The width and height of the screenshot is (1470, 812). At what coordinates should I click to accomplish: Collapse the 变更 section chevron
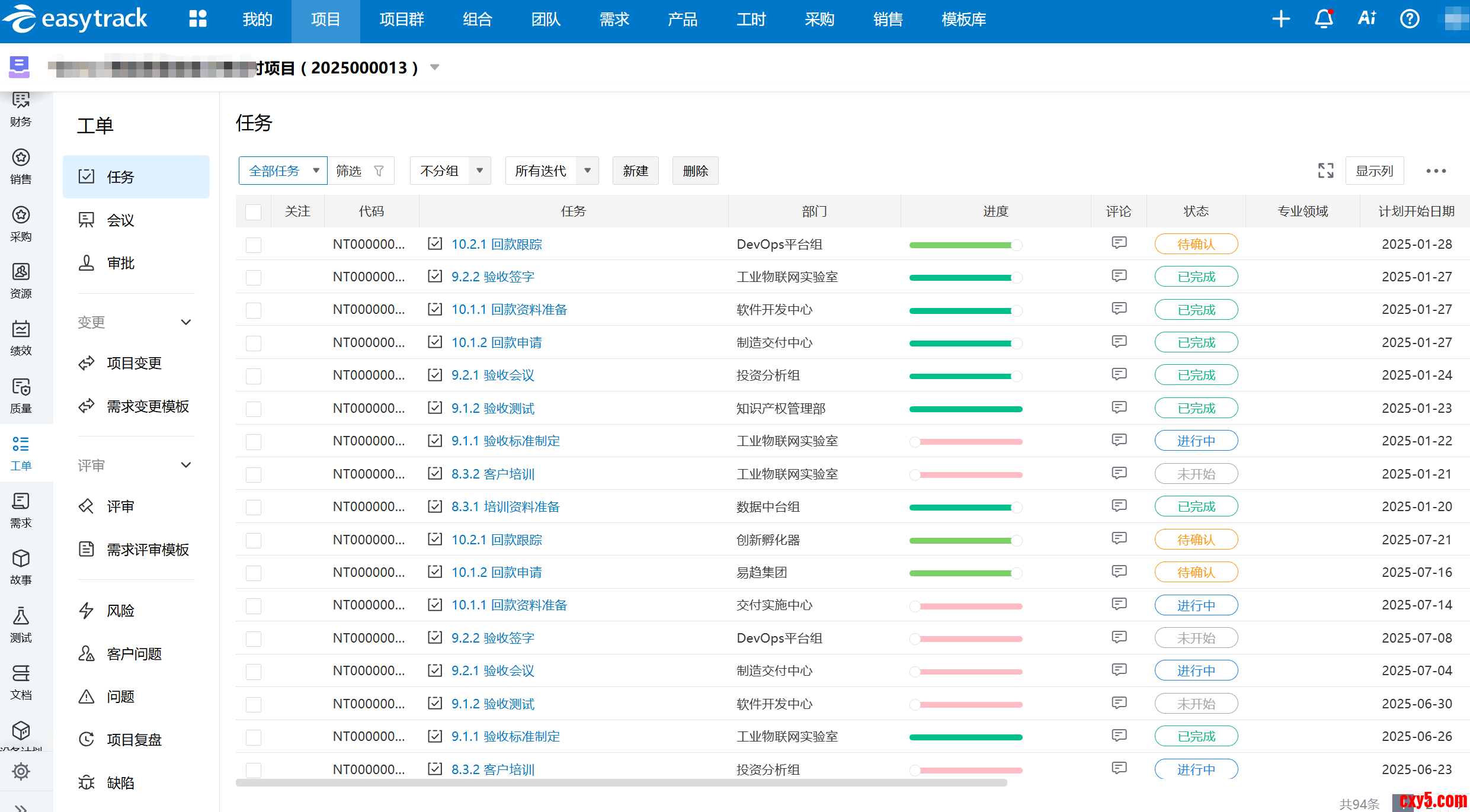[x=186, y=322]
